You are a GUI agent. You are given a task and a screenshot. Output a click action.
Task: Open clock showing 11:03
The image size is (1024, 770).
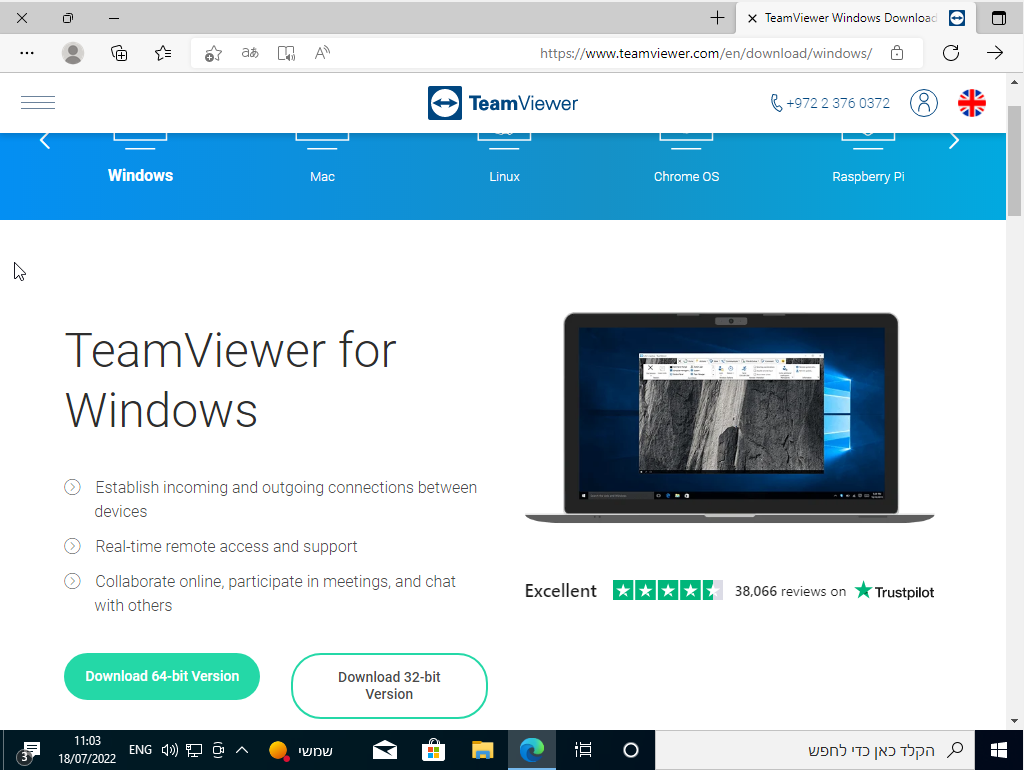[87, 750]
